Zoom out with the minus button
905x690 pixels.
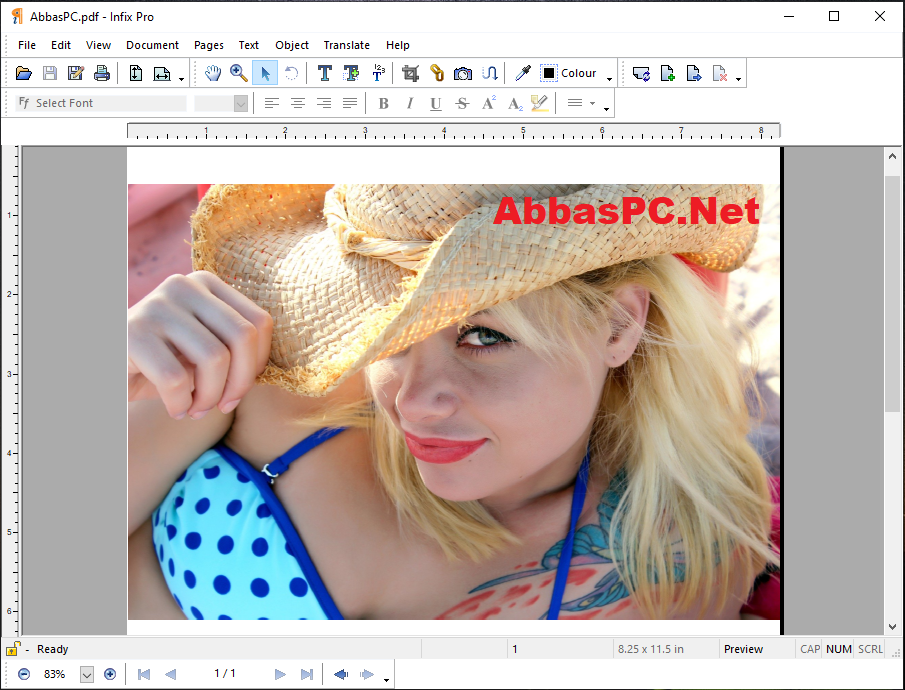(x=24, y=674)
